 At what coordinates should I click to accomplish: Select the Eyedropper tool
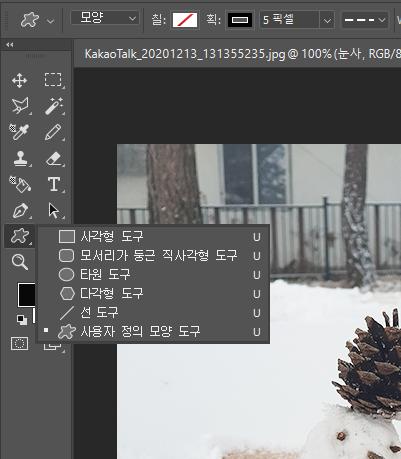pos(19,132)
